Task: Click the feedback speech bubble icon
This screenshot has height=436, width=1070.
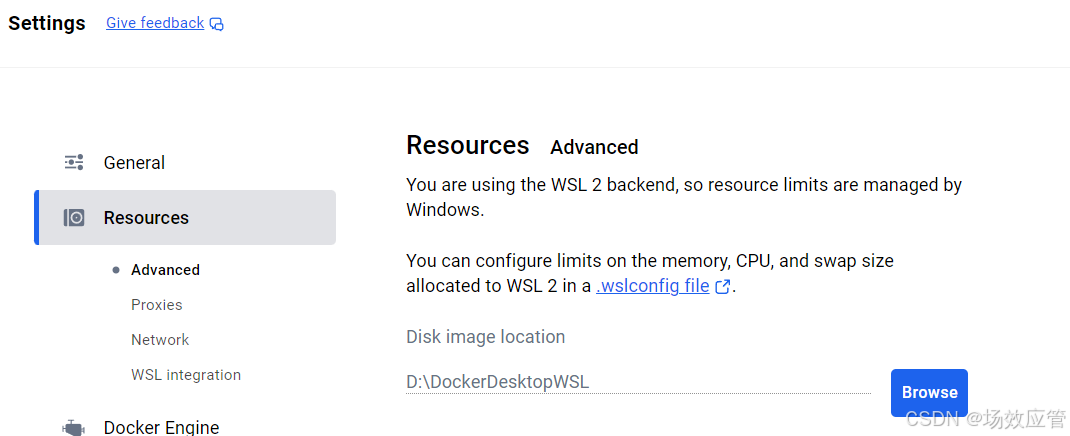Action: (x=217, y=24)
